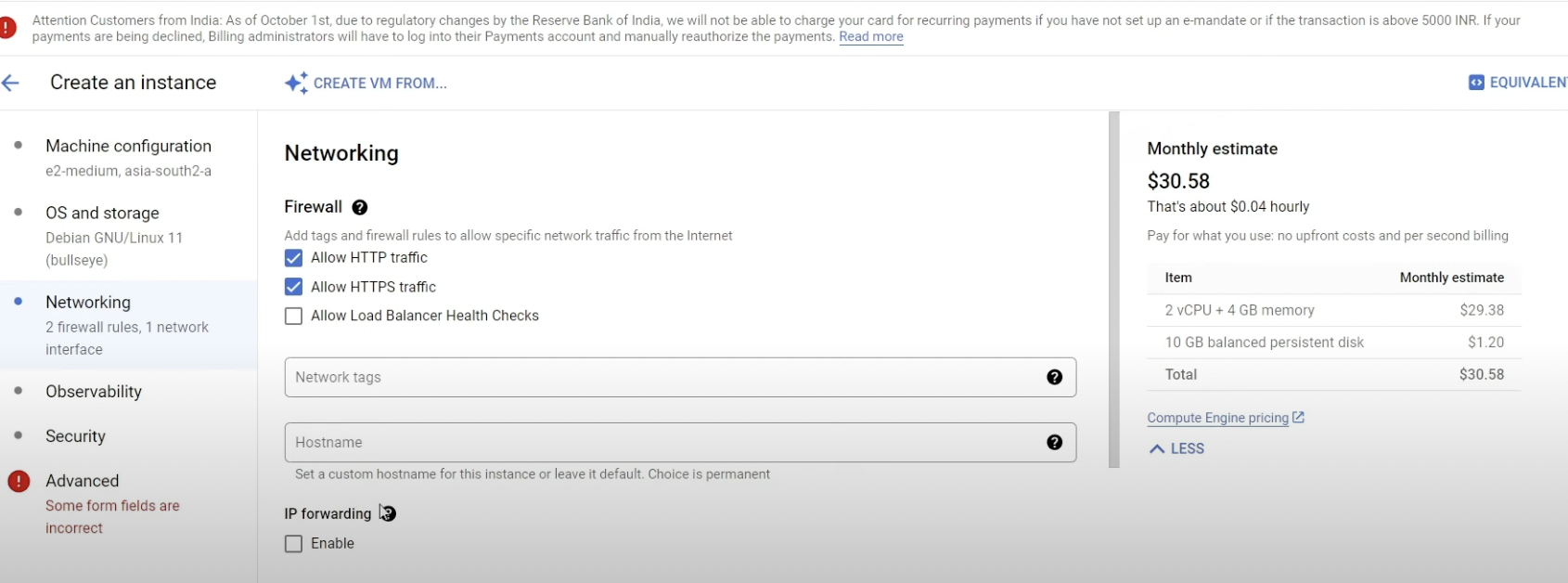Switch to the Observability section

coord(94,392)
